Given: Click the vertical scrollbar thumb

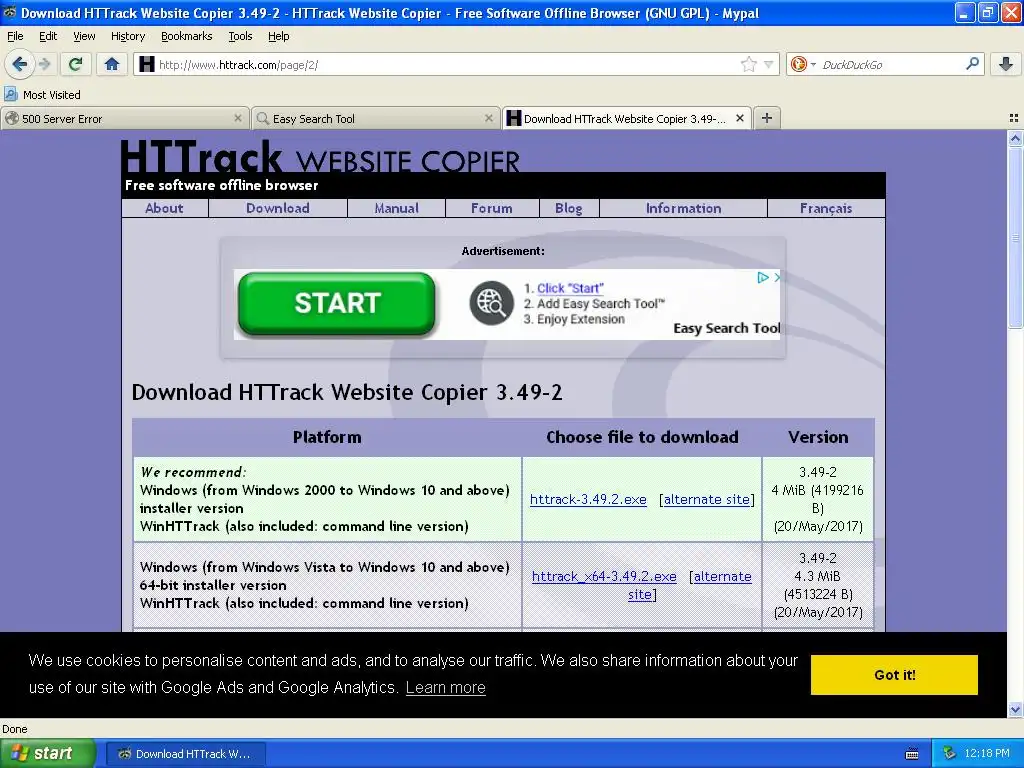Looking at the screenshot, I should click(1015, 237).
